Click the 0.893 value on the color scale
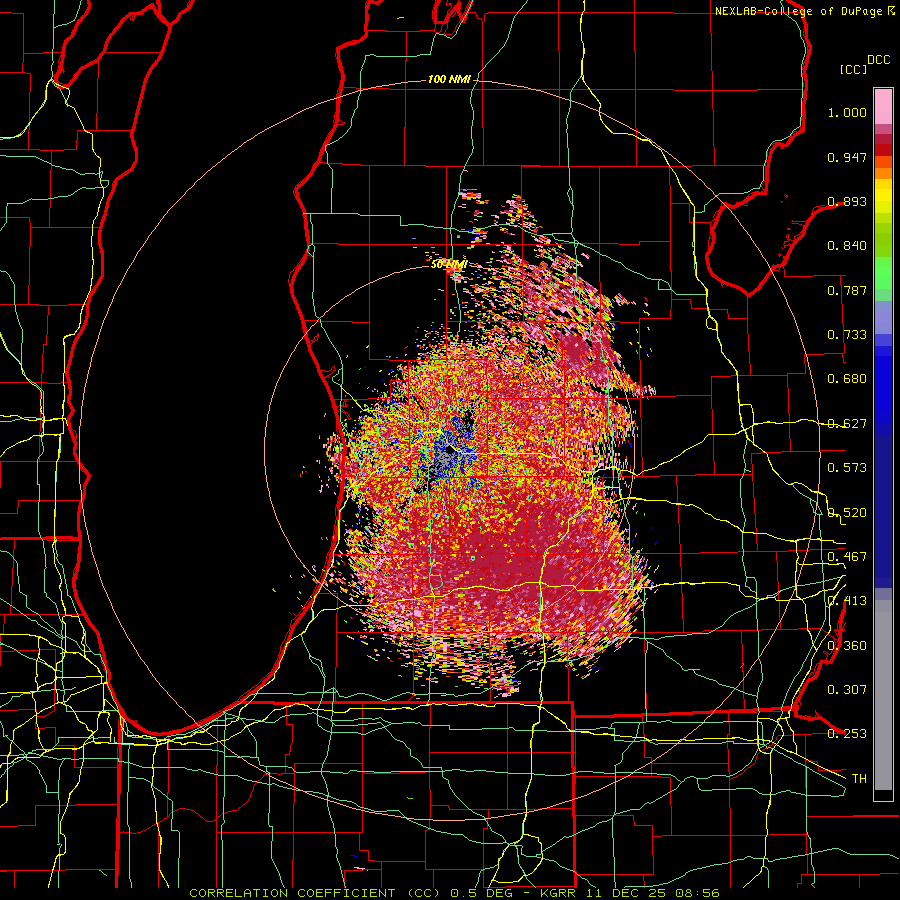The width and height of the screenshot is (900, 900). (x=847, y=201)
